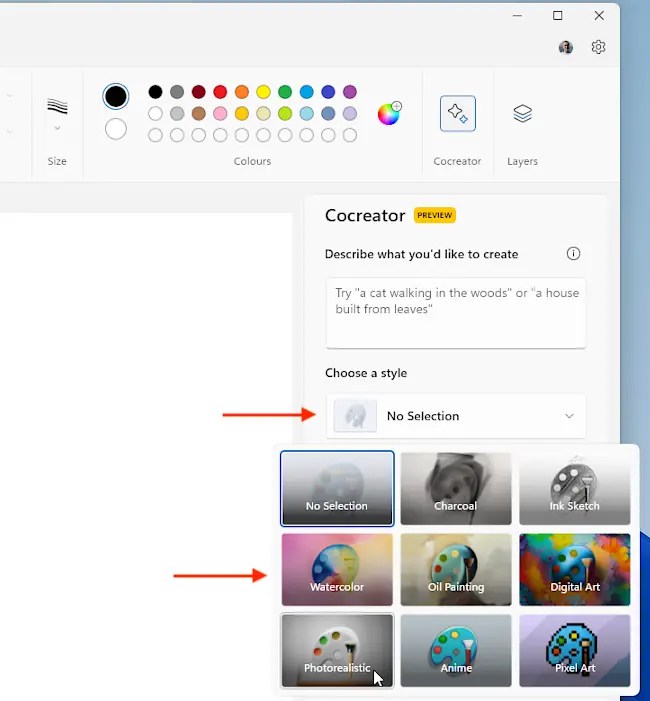
Task: Pick the indigo colour swatch
Action: coord(328,92)
